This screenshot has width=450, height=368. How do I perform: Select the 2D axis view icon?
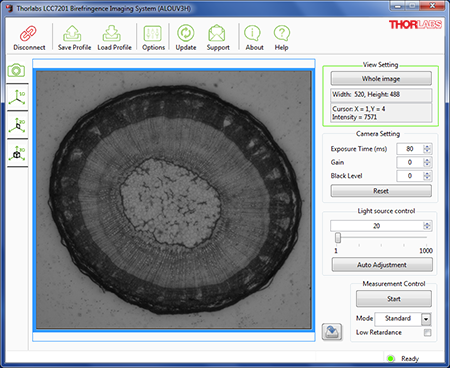17,125
